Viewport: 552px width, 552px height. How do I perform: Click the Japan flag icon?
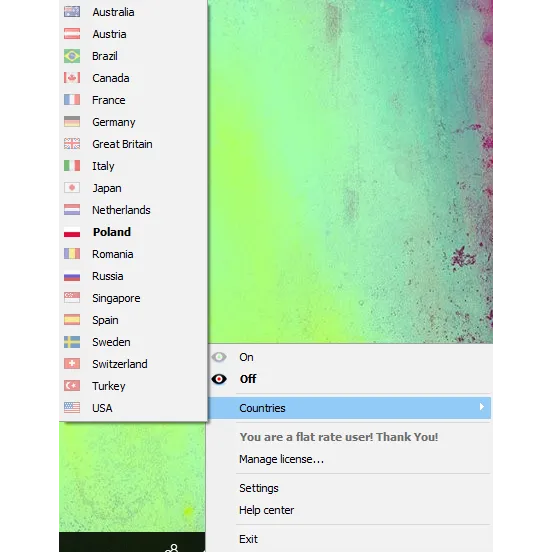tap(72, 188)
